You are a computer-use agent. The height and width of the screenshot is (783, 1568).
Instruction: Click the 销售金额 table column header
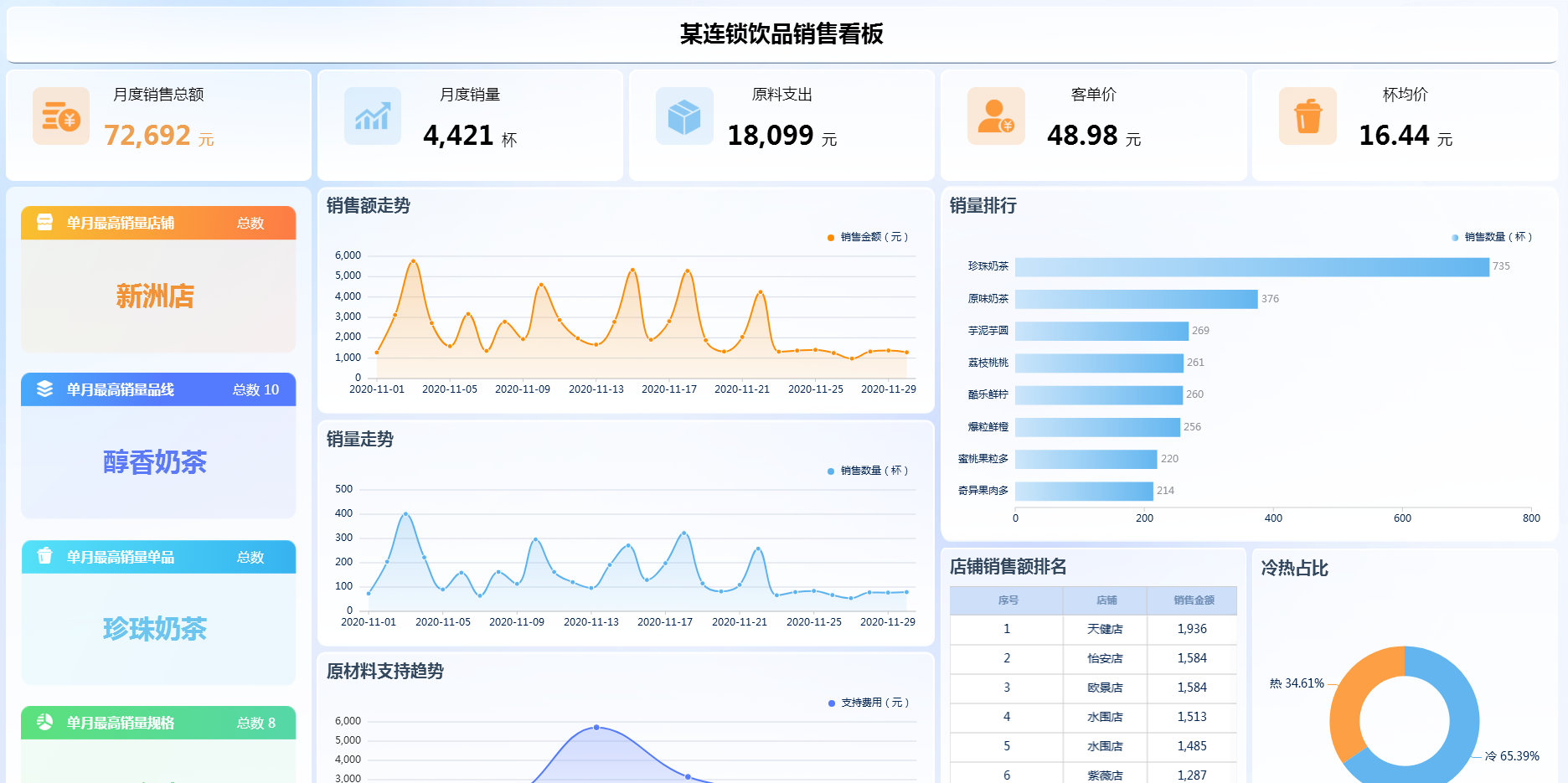1193,600
